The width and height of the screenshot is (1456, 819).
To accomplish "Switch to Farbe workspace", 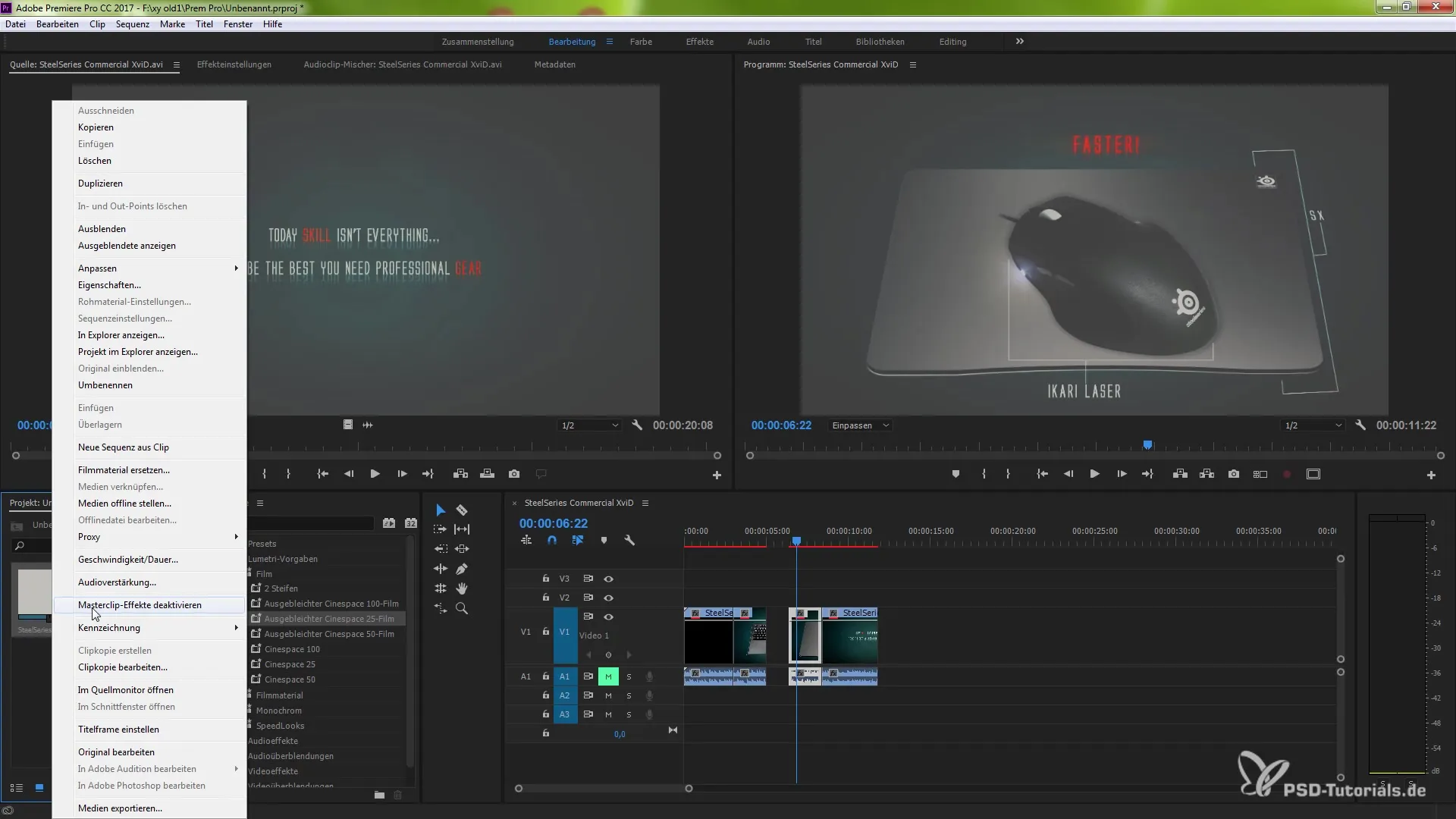I will click(x=641, y=42).
